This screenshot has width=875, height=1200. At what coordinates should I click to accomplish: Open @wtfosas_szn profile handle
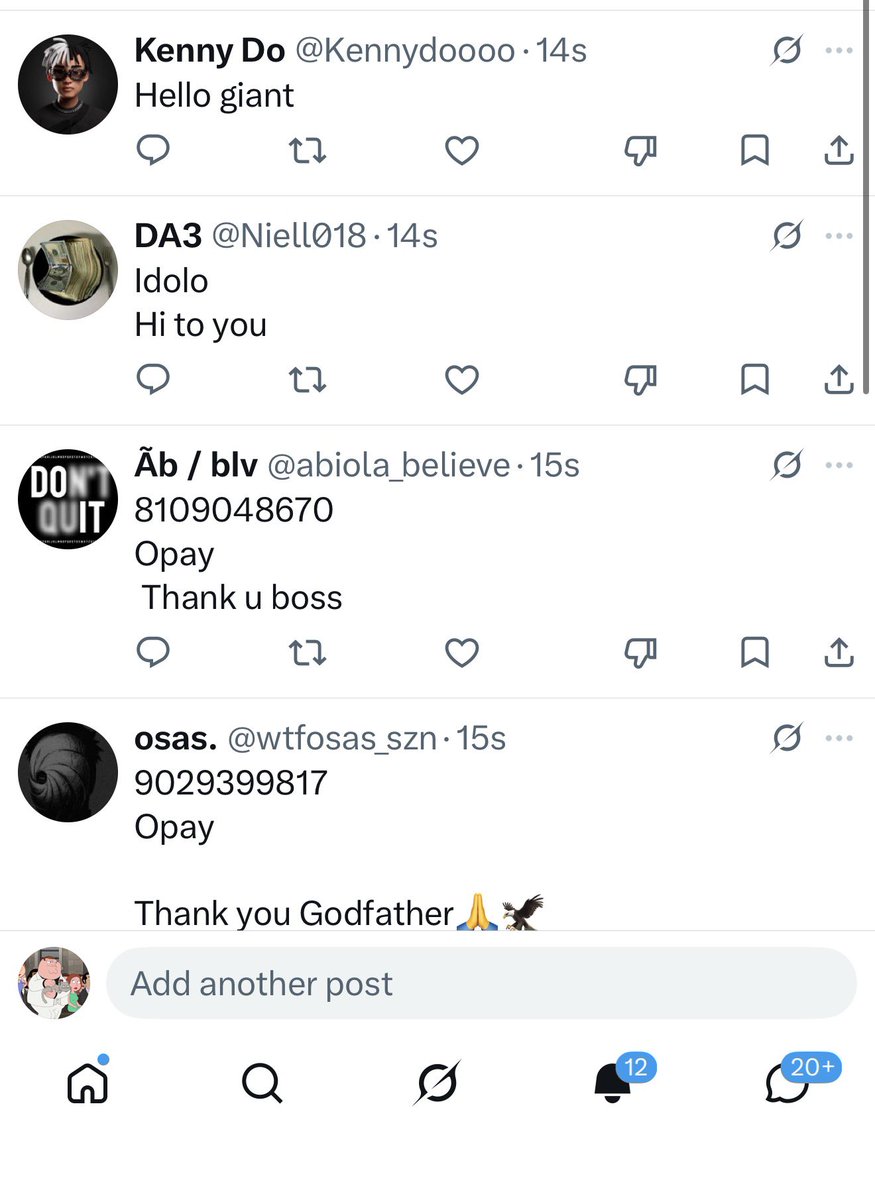click(x=333, y=739)
